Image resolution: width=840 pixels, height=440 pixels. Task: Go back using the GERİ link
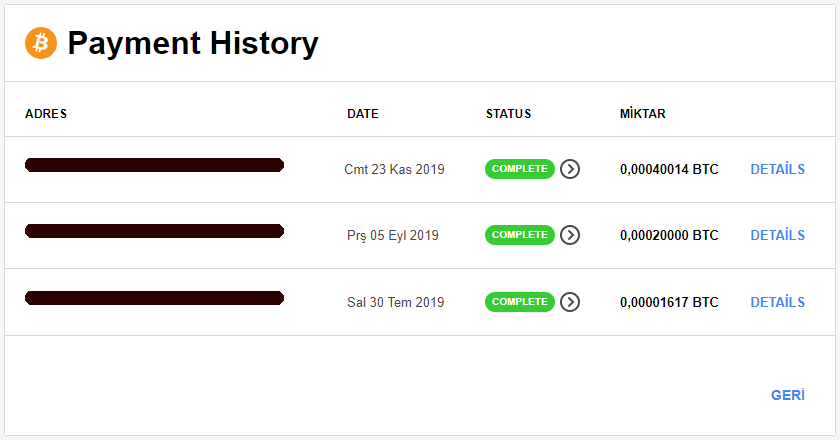(788, 395)
